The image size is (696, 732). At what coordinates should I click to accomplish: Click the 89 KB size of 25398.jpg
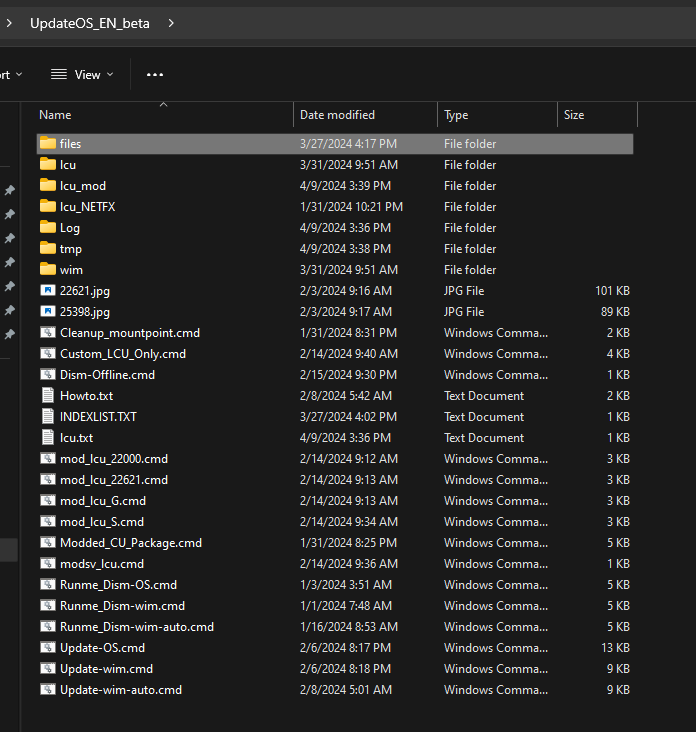coord(615,312)
